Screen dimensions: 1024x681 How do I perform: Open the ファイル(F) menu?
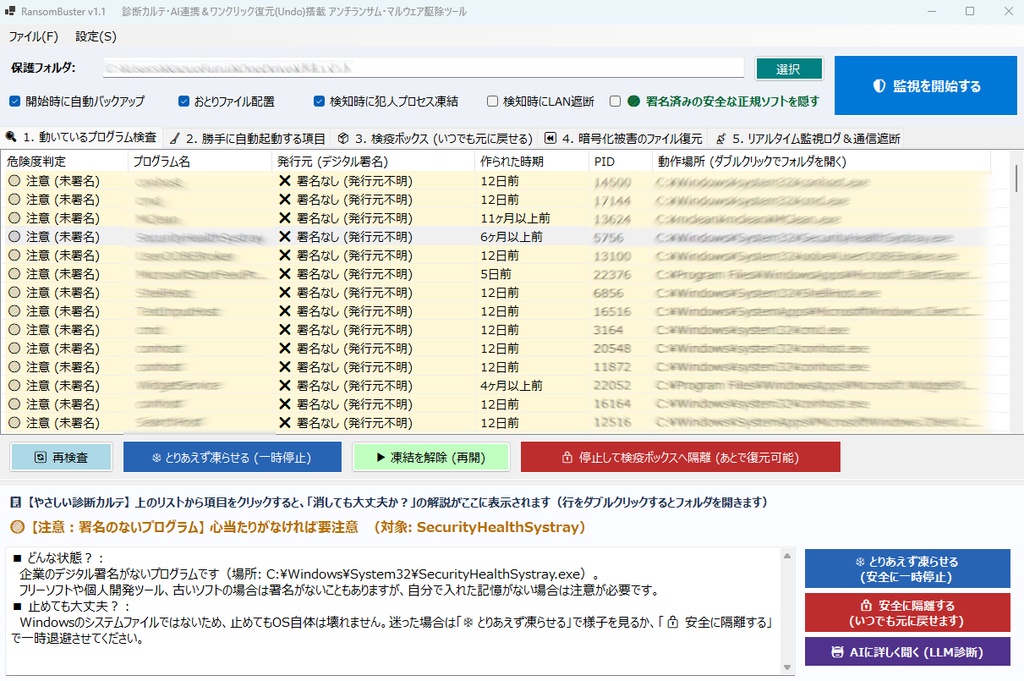[x=33, y=37]
